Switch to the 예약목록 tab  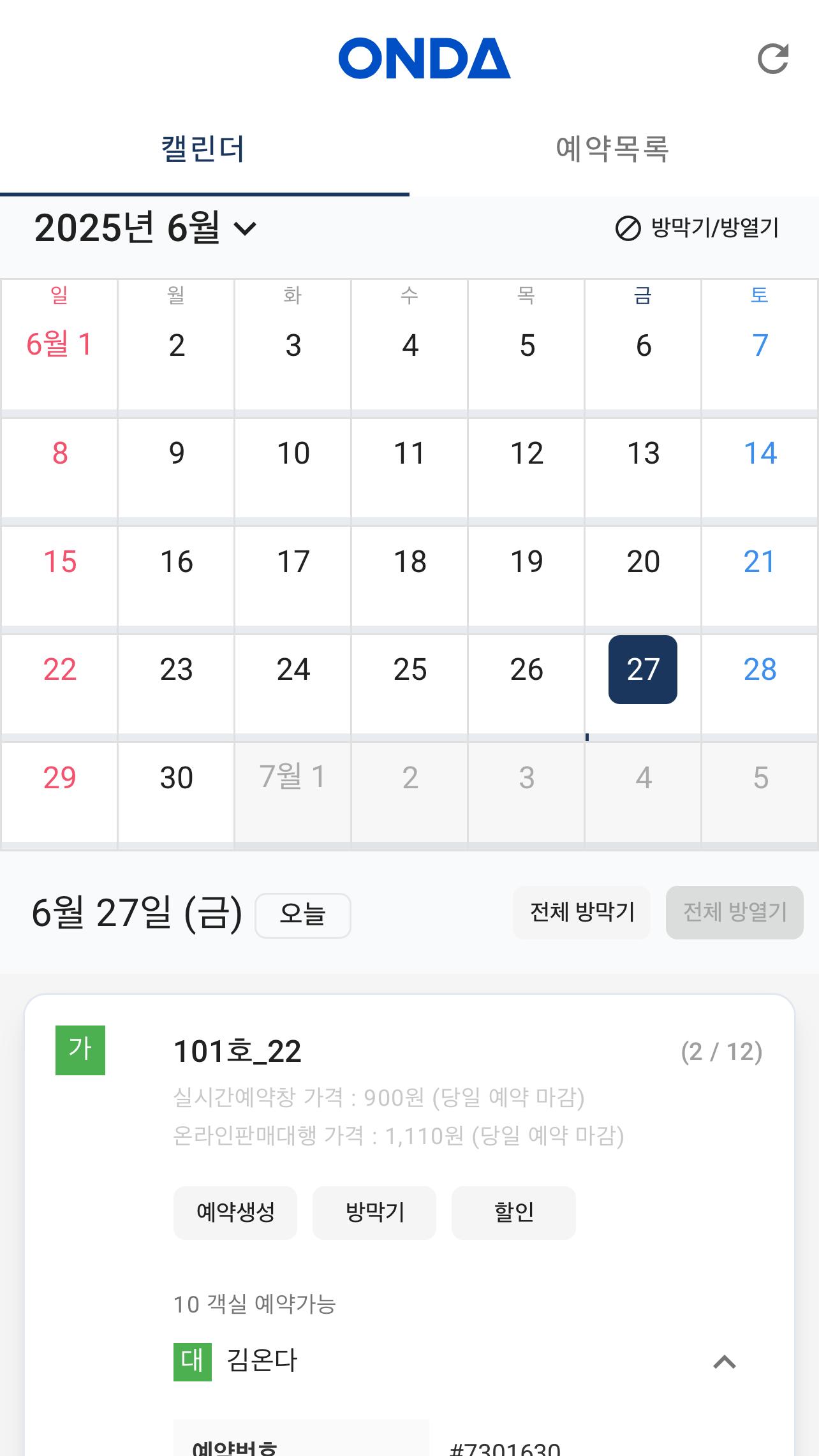tap(612, 149)
